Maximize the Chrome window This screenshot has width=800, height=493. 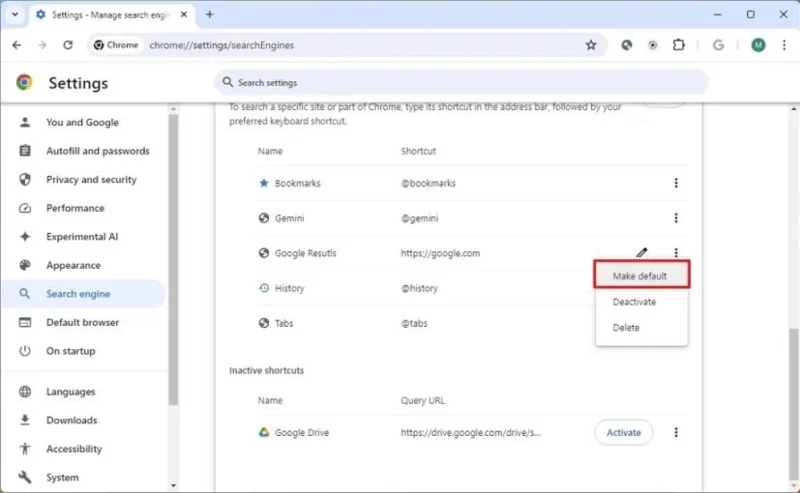[x=751, y=14]
